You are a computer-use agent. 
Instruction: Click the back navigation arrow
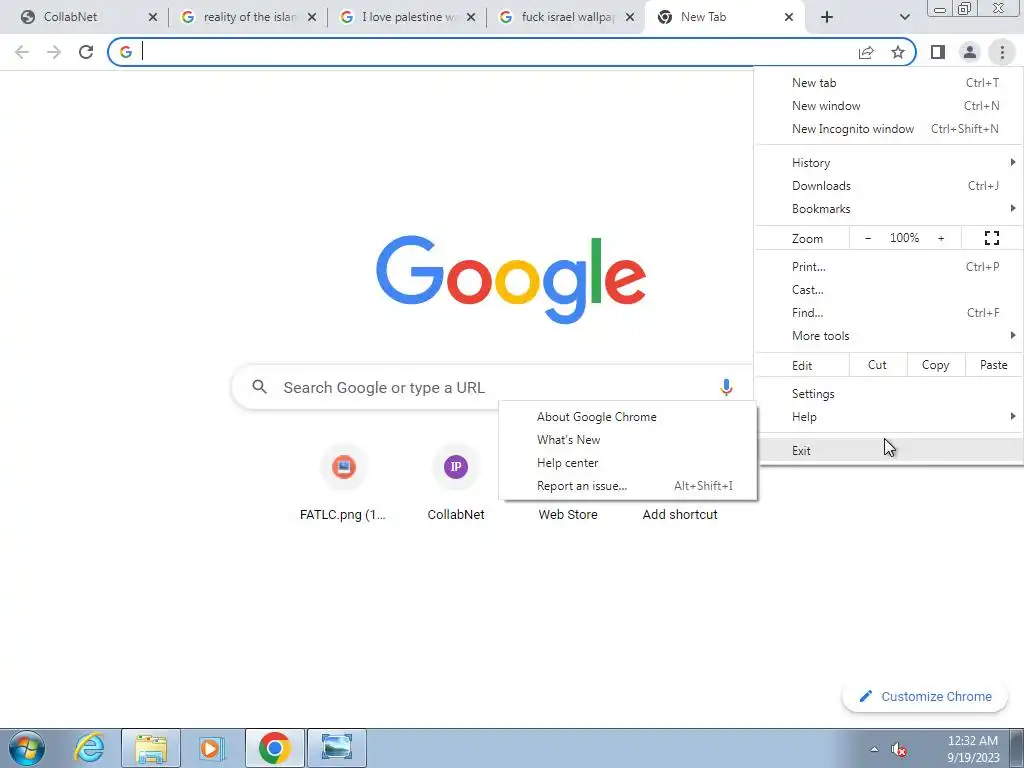[x=22, y=52]
